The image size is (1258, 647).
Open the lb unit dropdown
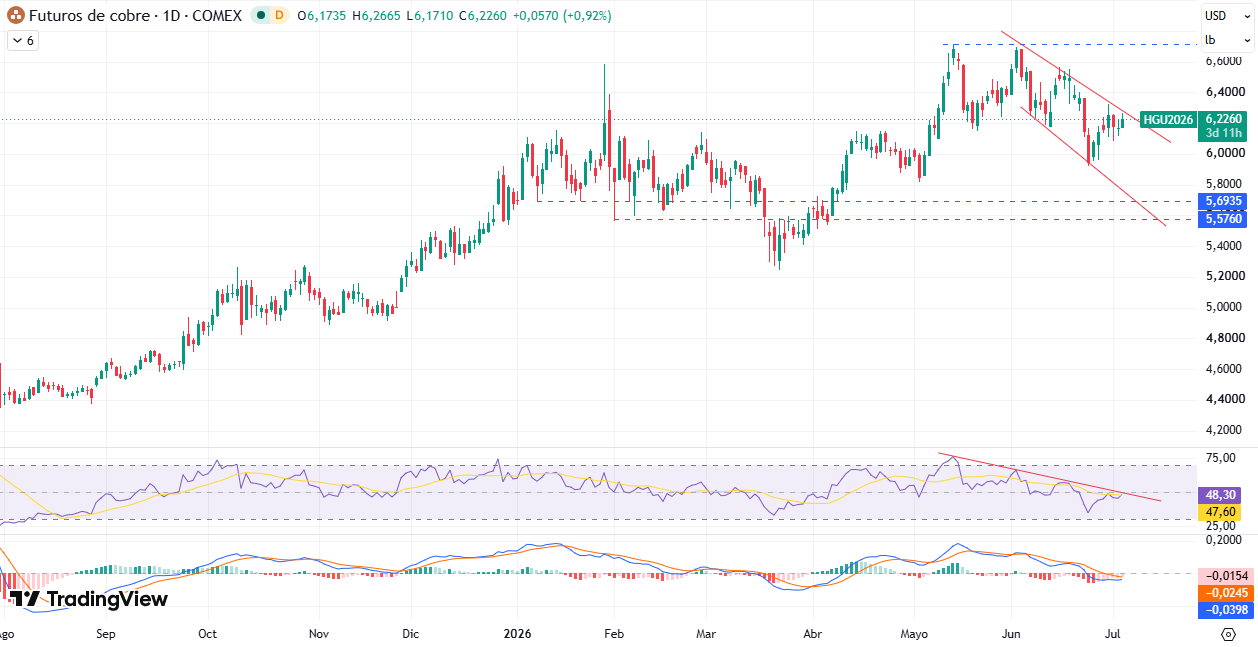click(x=1227, y=40)
